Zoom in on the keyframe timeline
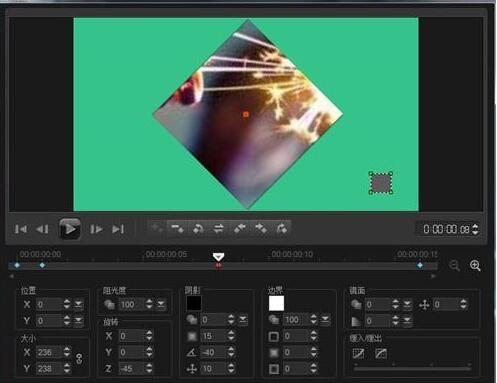 475,266
